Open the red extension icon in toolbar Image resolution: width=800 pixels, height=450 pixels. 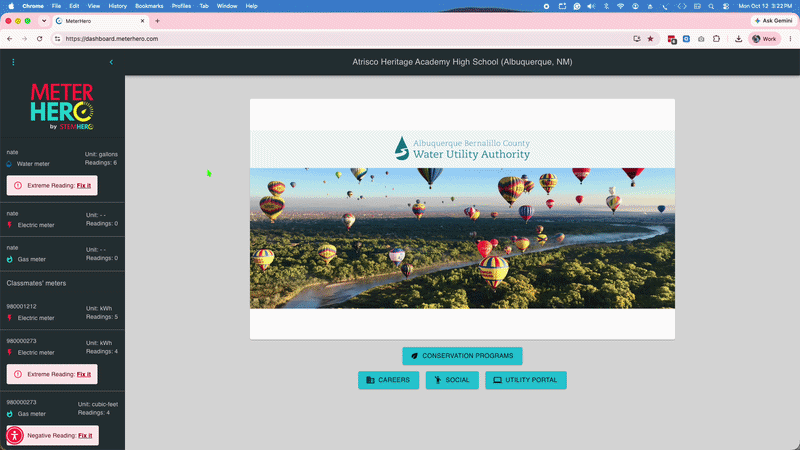tap(672, 39)
